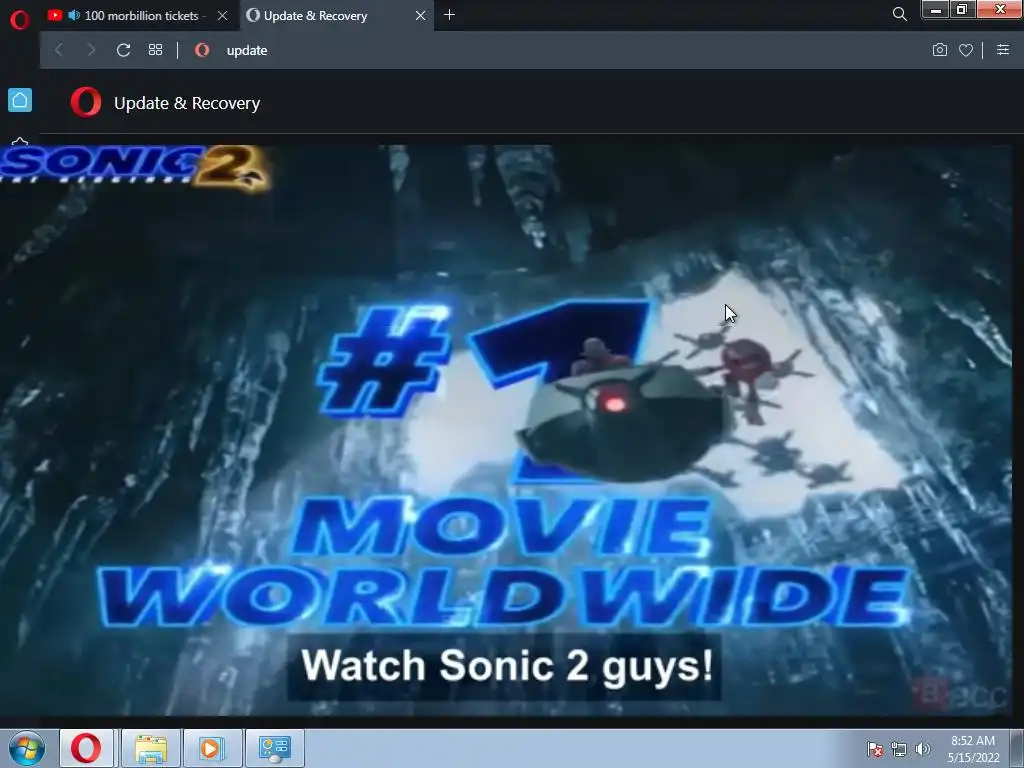Open Windows Explorer from the taskbar
The width and height of the screenshot is (1024, 768).
pos(151,748)
